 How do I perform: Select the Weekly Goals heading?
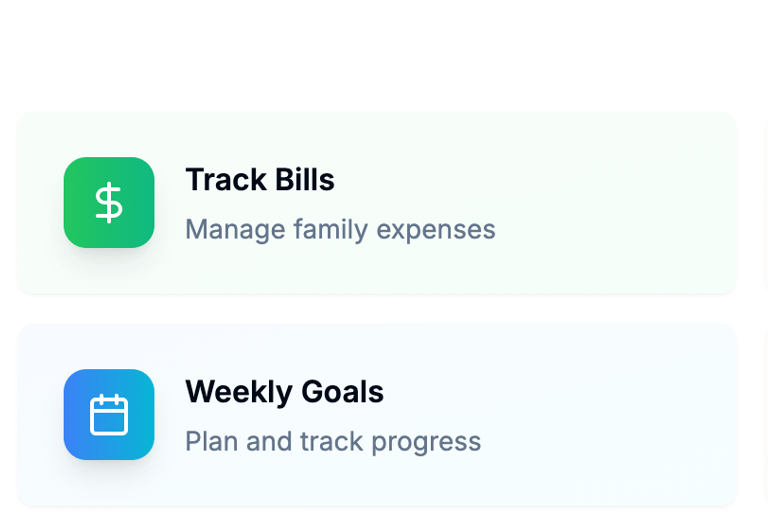coord(284,392)
